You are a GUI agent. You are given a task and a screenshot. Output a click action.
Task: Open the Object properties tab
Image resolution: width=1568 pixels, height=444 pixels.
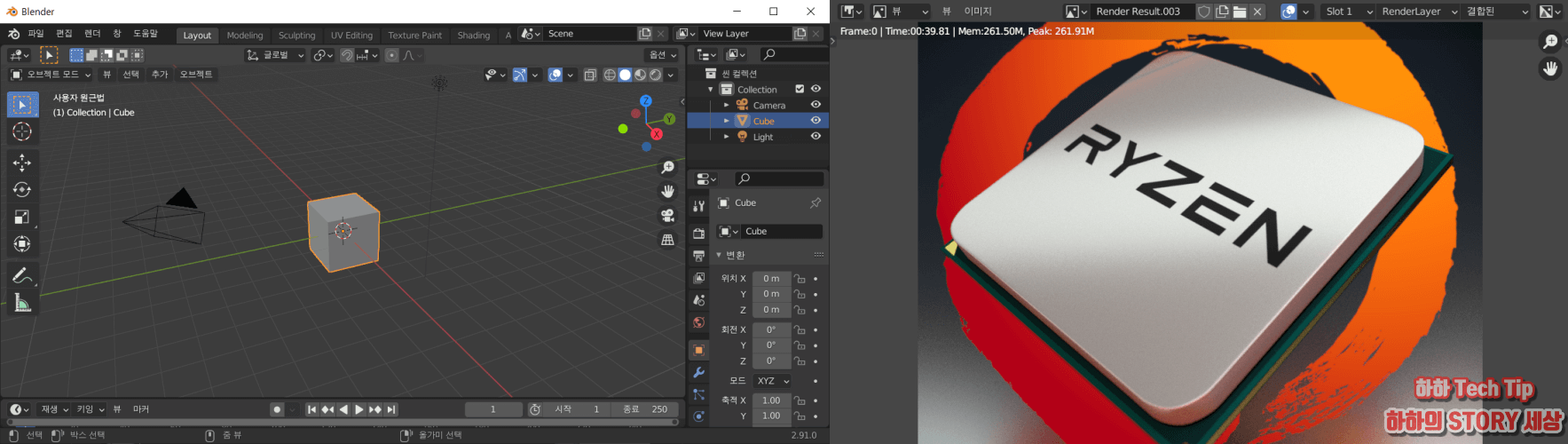(x=698, y=350)
